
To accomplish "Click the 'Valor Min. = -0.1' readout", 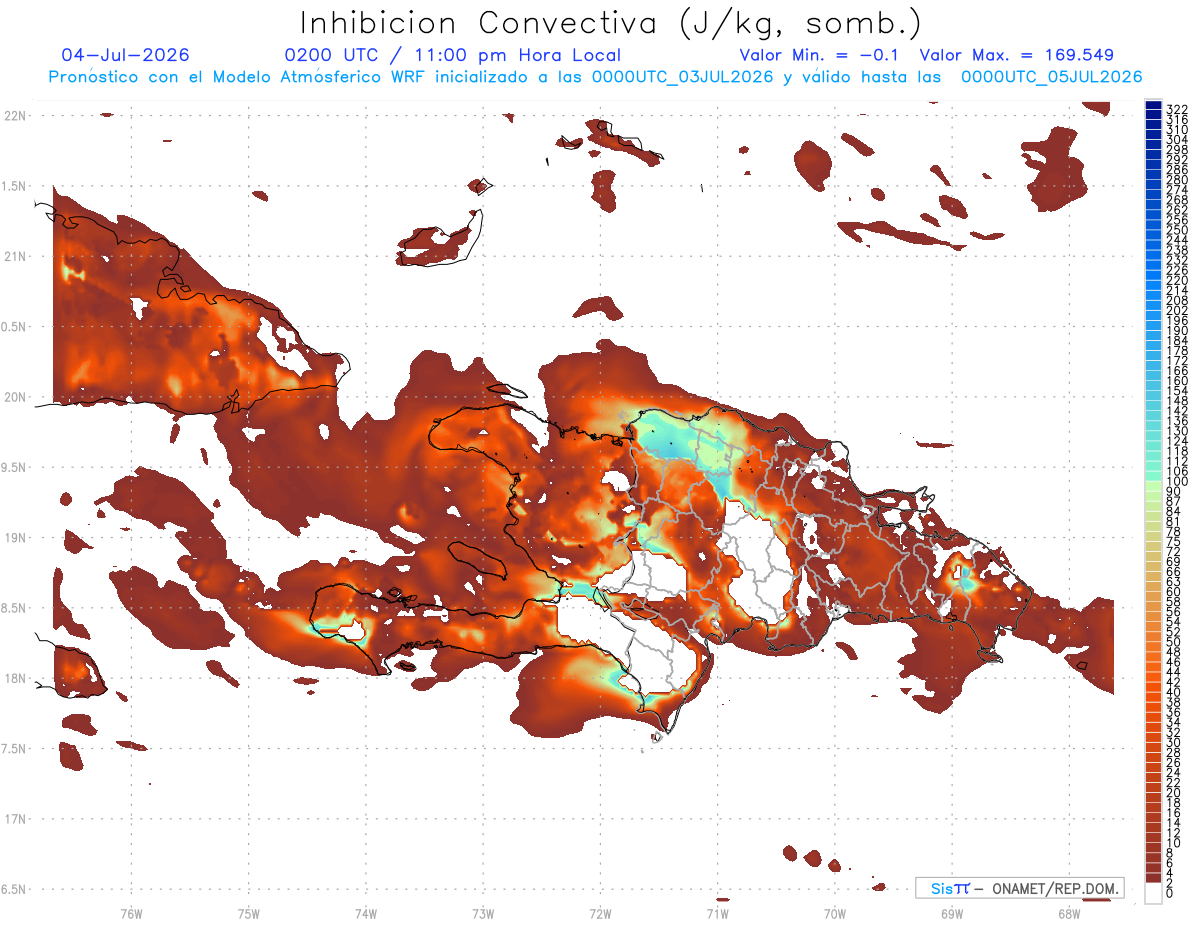I will pyautogui.click(x=819, y=56).
